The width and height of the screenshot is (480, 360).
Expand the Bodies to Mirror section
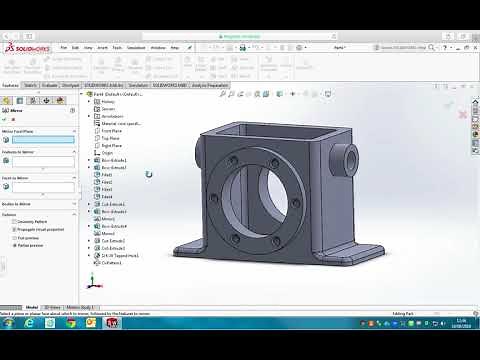(x=74, y=204)
